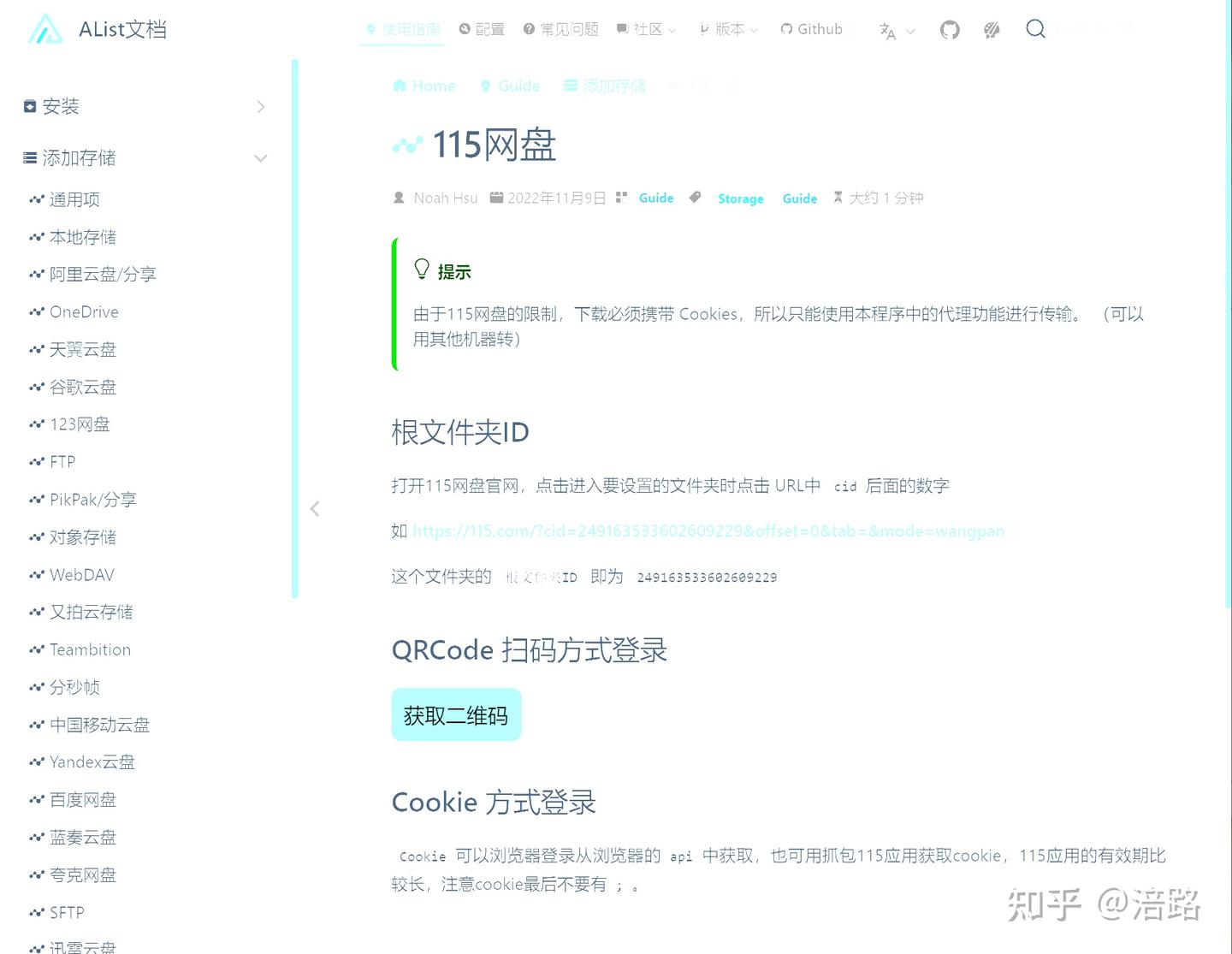Open search with the magnifier icon
Screen dimensions: 1232x954
click(1035, 29)
